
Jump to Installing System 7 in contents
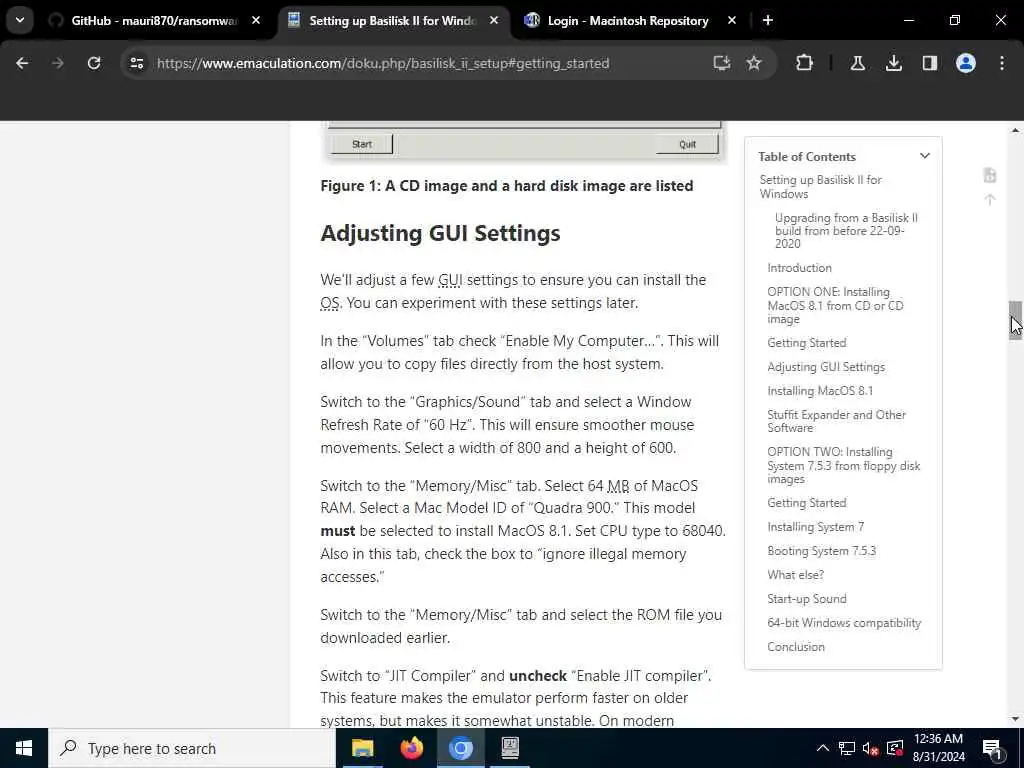[x=815, y=527]
